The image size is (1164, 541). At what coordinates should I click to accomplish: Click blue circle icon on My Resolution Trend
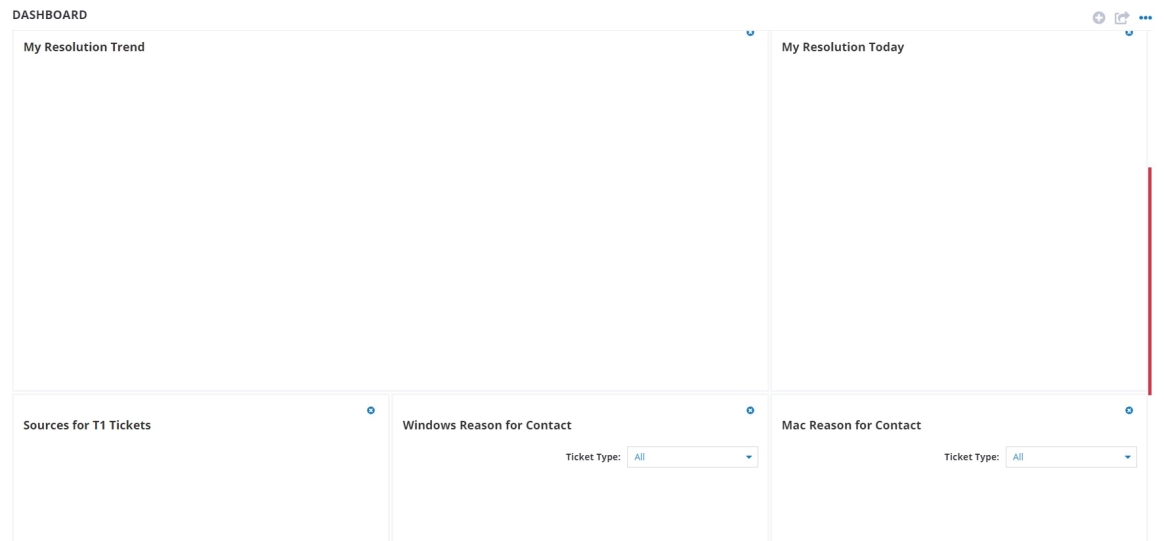point(750,33)
